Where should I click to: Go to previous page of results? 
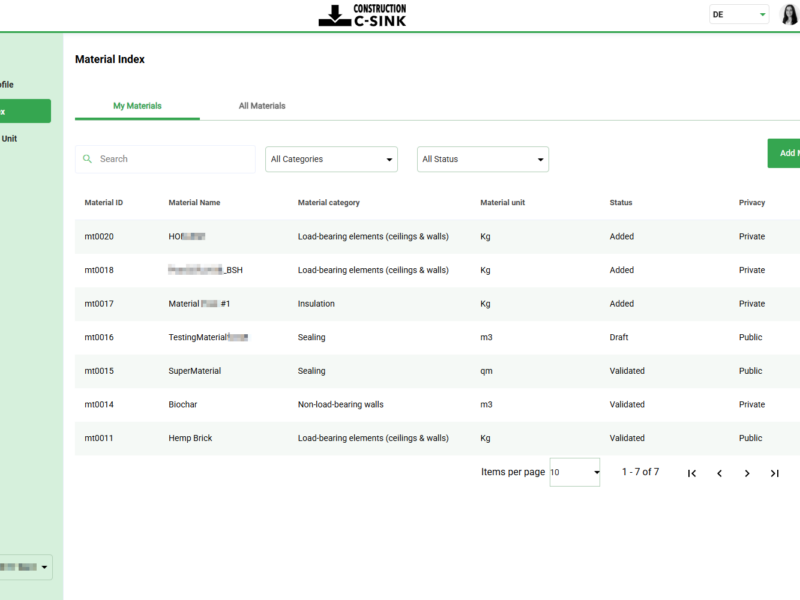(x=719, y=473)
